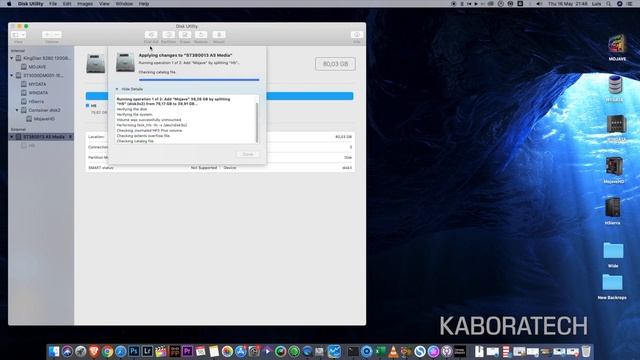The image size is (640, 360).
Task: Open the Edit menu
Action: tap(67, 4)
